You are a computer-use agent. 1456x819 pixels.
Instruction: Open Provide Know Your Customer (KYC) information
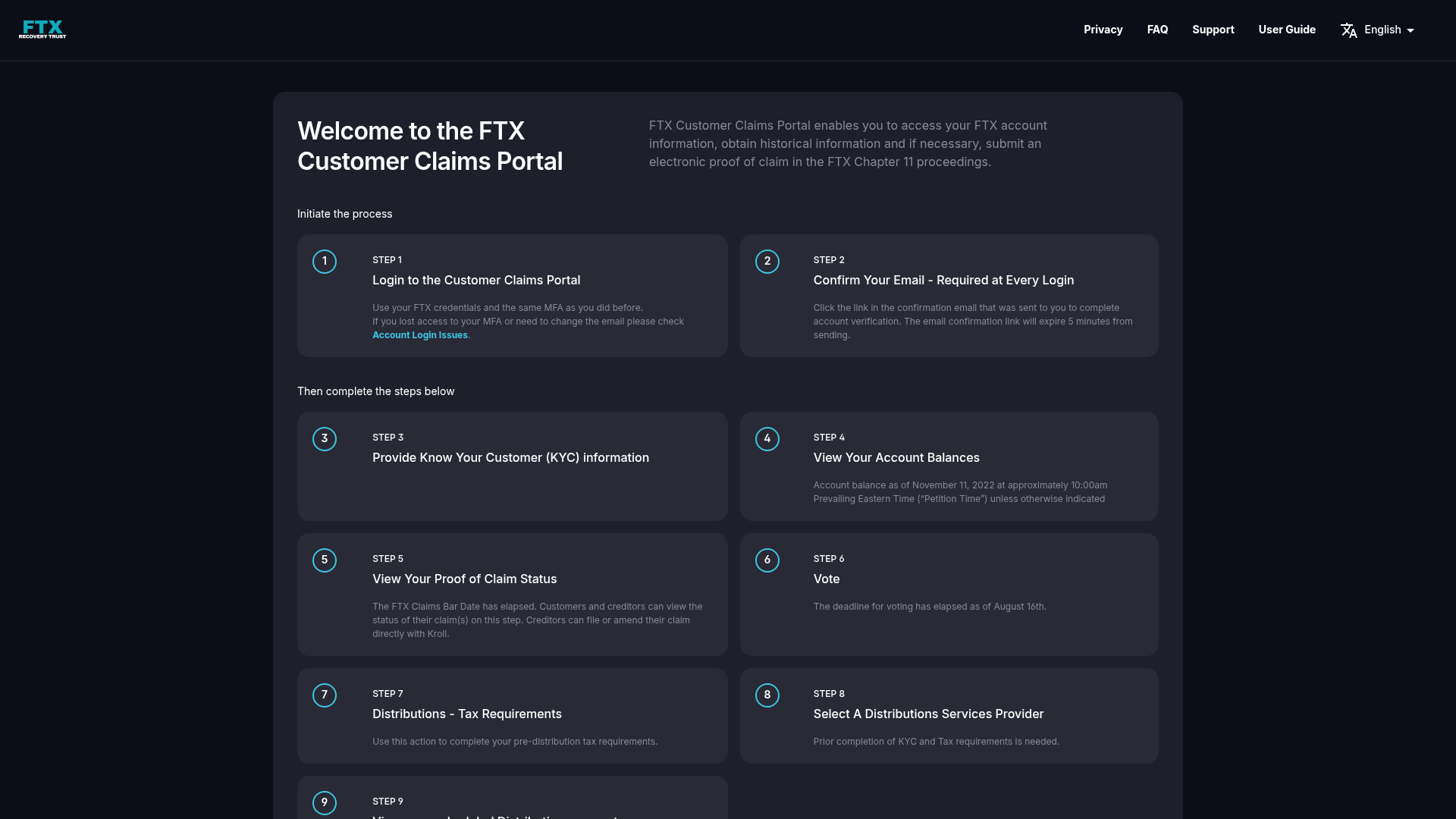point(510,457)
